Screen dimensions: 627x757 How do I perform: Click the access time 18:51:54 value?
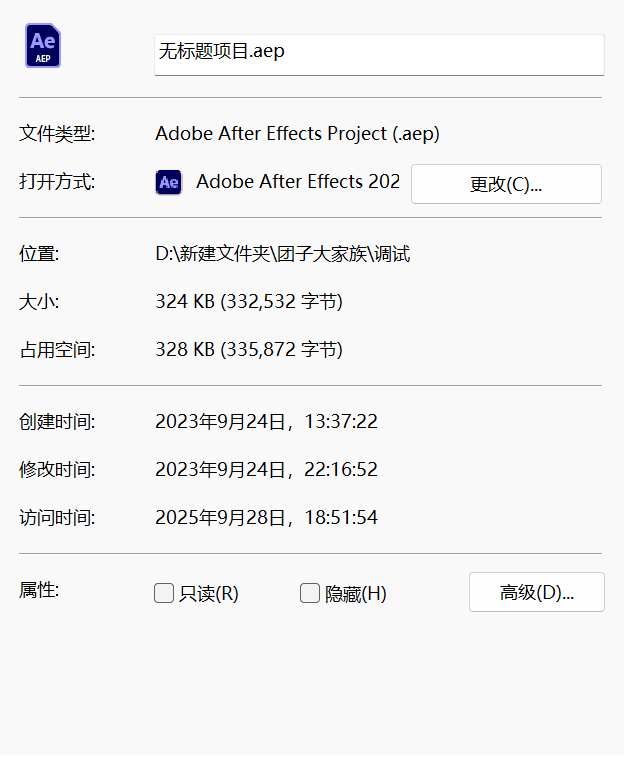click(x=266, y=518)
